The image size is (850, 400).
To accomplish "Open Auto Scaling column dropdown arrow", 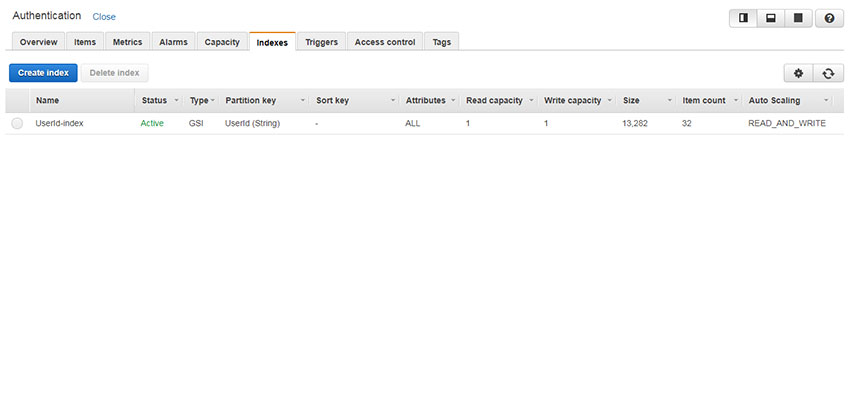I will 826,100.
